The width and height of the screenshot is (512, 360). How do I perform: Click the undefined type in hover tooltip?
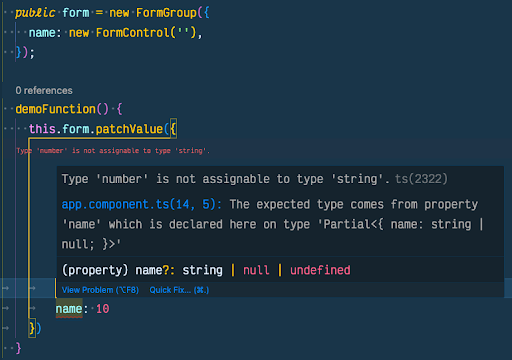(x=320, y=270)
